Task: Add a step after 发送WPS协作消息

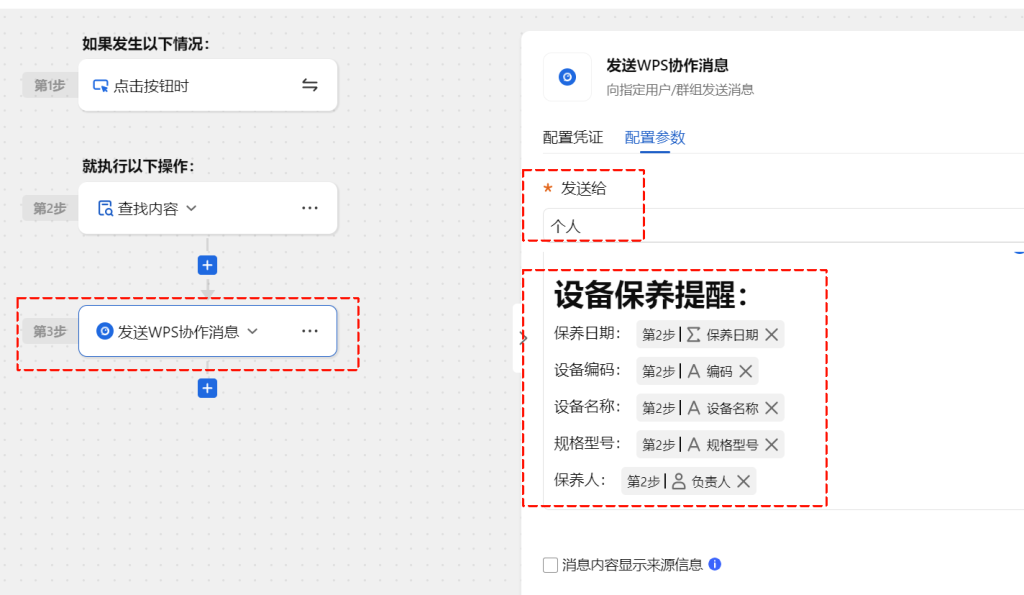Action: [207, 388]
